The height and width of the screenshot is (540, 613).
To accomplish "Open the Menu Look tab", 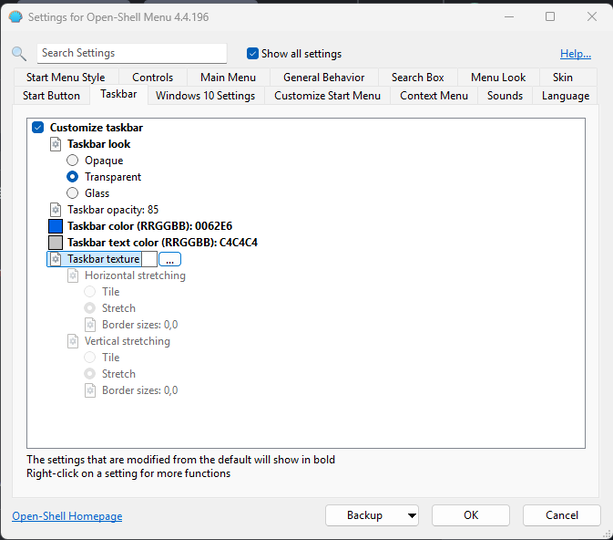I will [x=498, y=77].
